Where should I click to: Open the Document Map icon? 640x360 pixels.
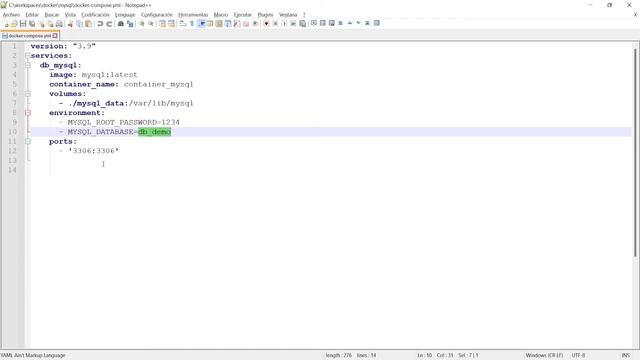pos(219,24)
